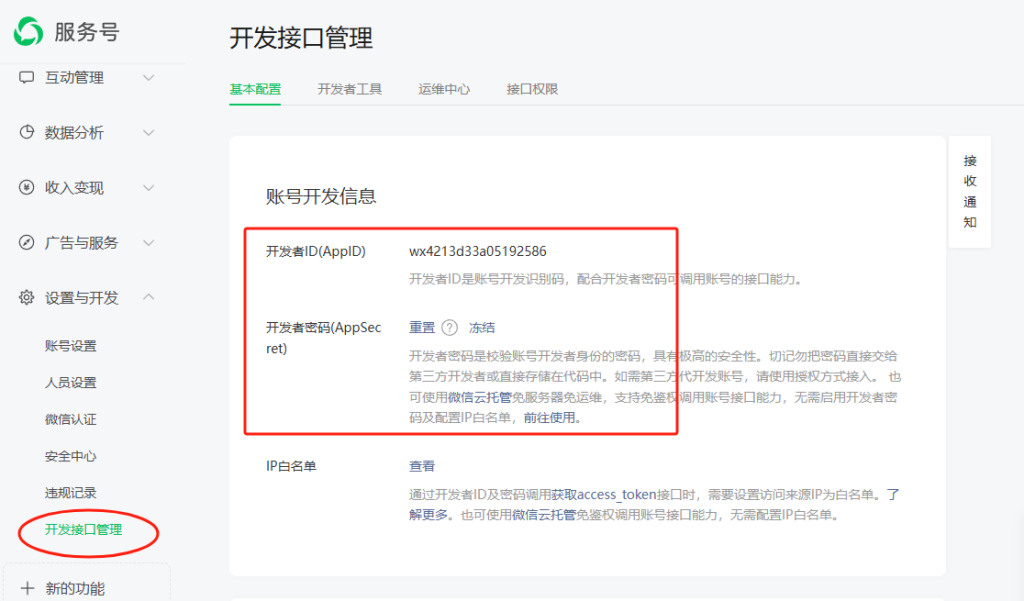
Task: Click the 开发者ID(AppID) label
Action: 316,252
